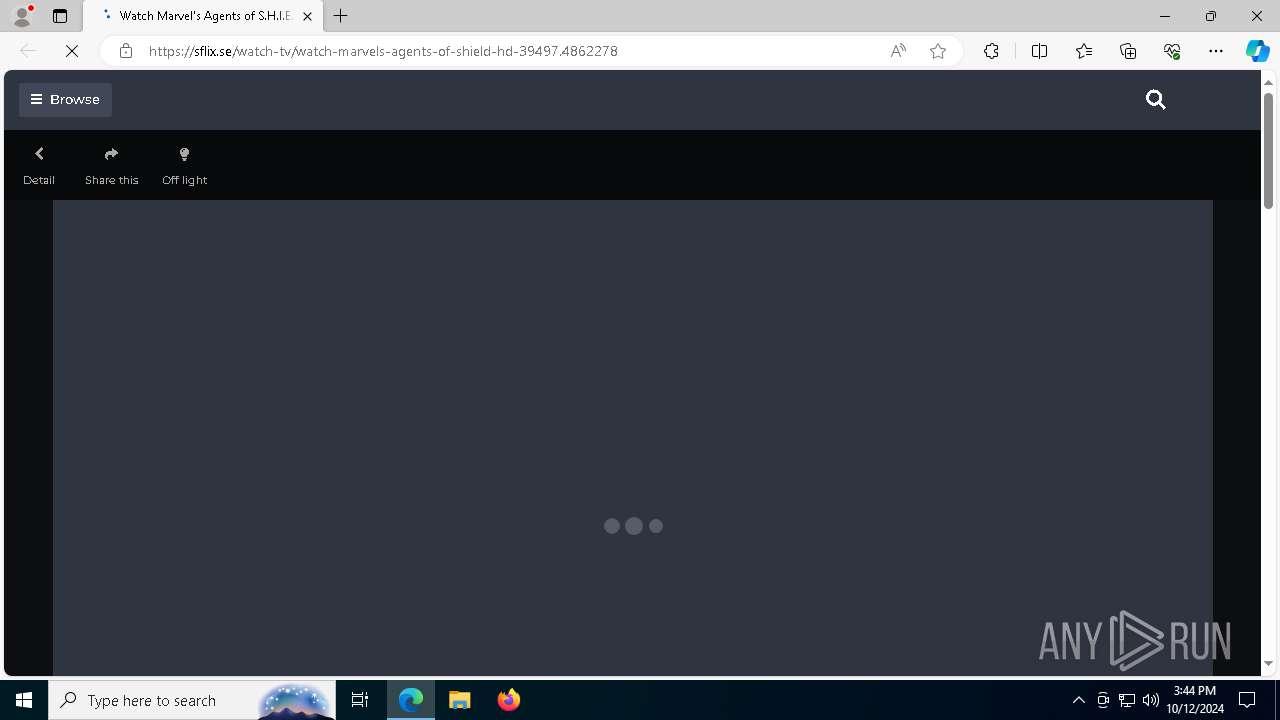Show hidden system tray icons

(x=1079, y=700)
